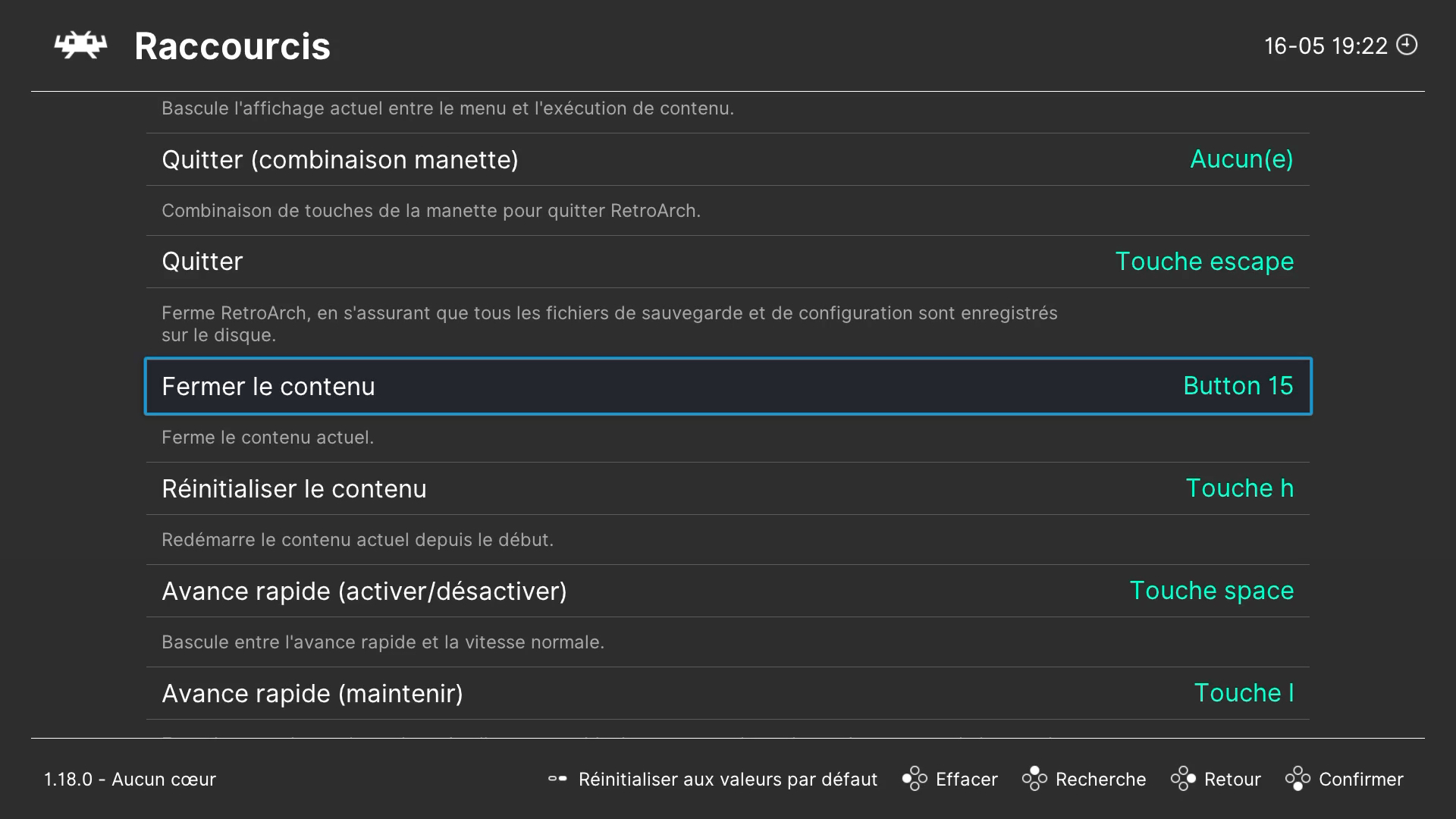Toggle Quitter combinaison manette to enabled
The width and height of the screenshot is (1456, 819).
[x=728, y=159]
